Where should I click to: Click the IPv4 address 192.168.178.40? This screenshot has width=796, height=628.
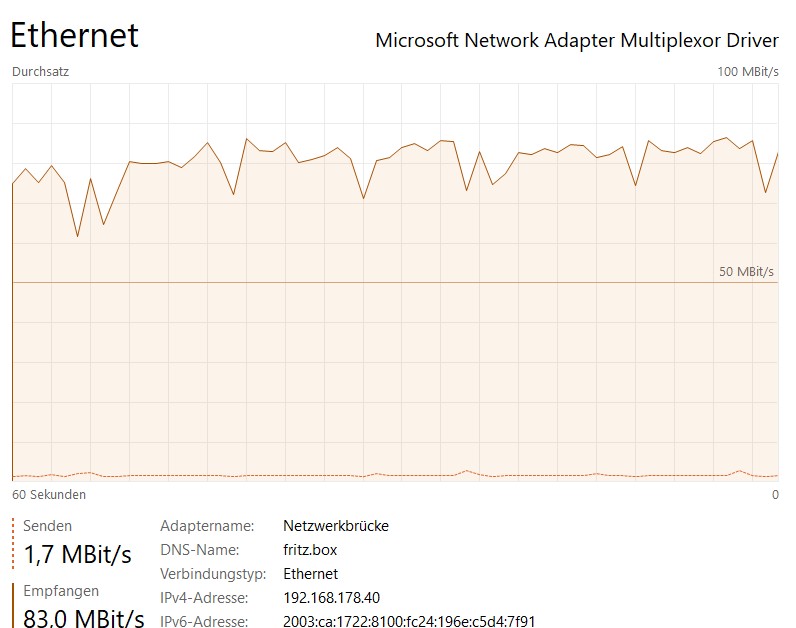331,598
